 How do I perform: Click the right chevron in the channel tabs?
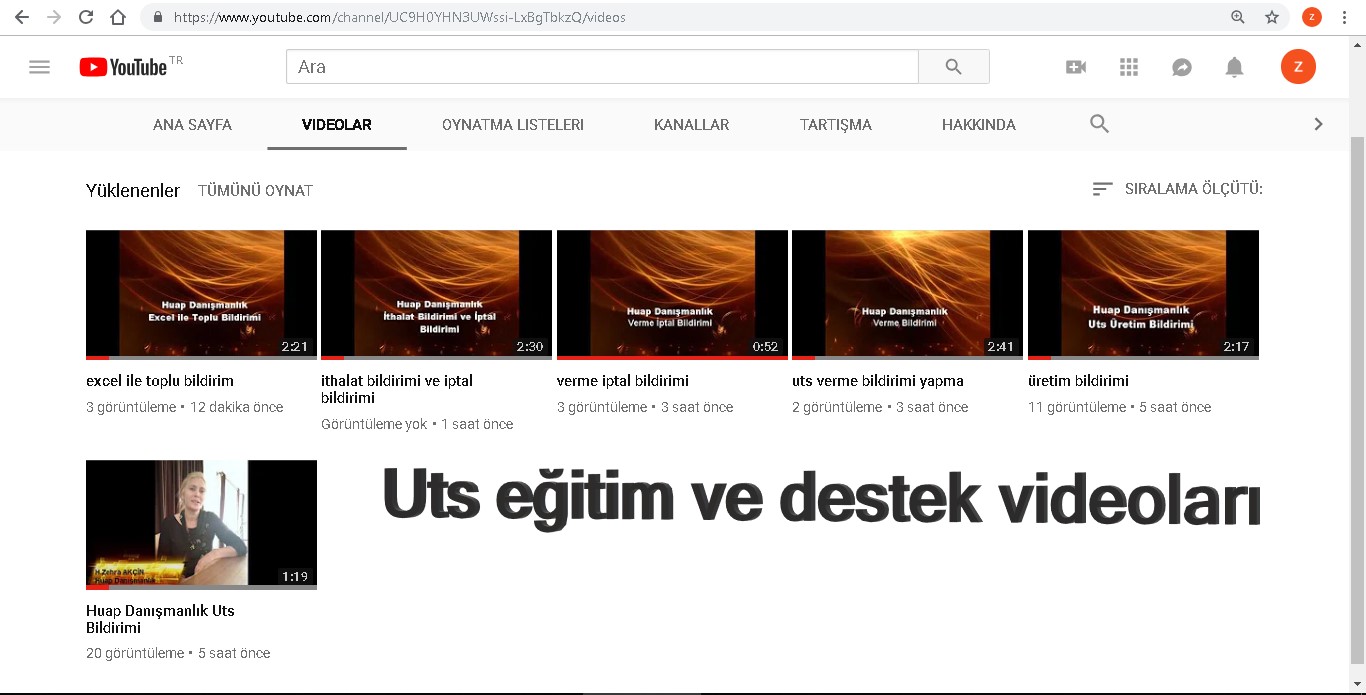(x=1318, y=124)
